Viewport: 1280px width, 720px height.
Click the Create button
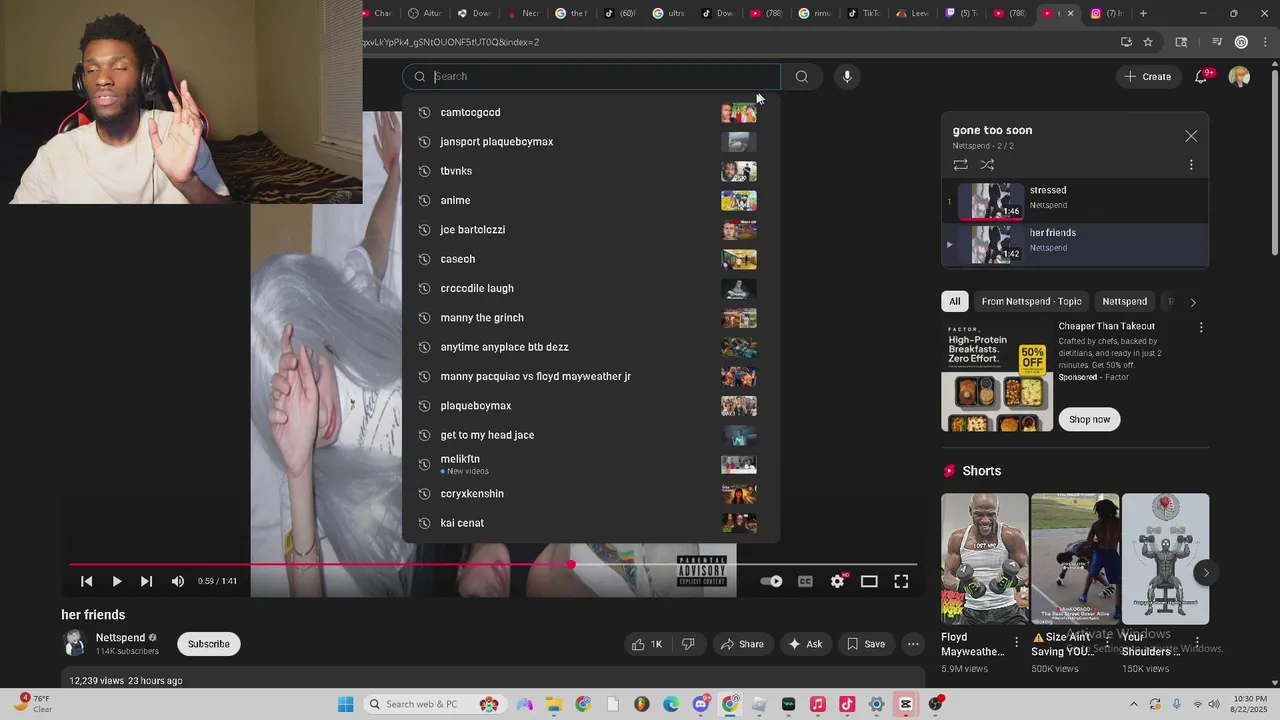pos(1147,76)
